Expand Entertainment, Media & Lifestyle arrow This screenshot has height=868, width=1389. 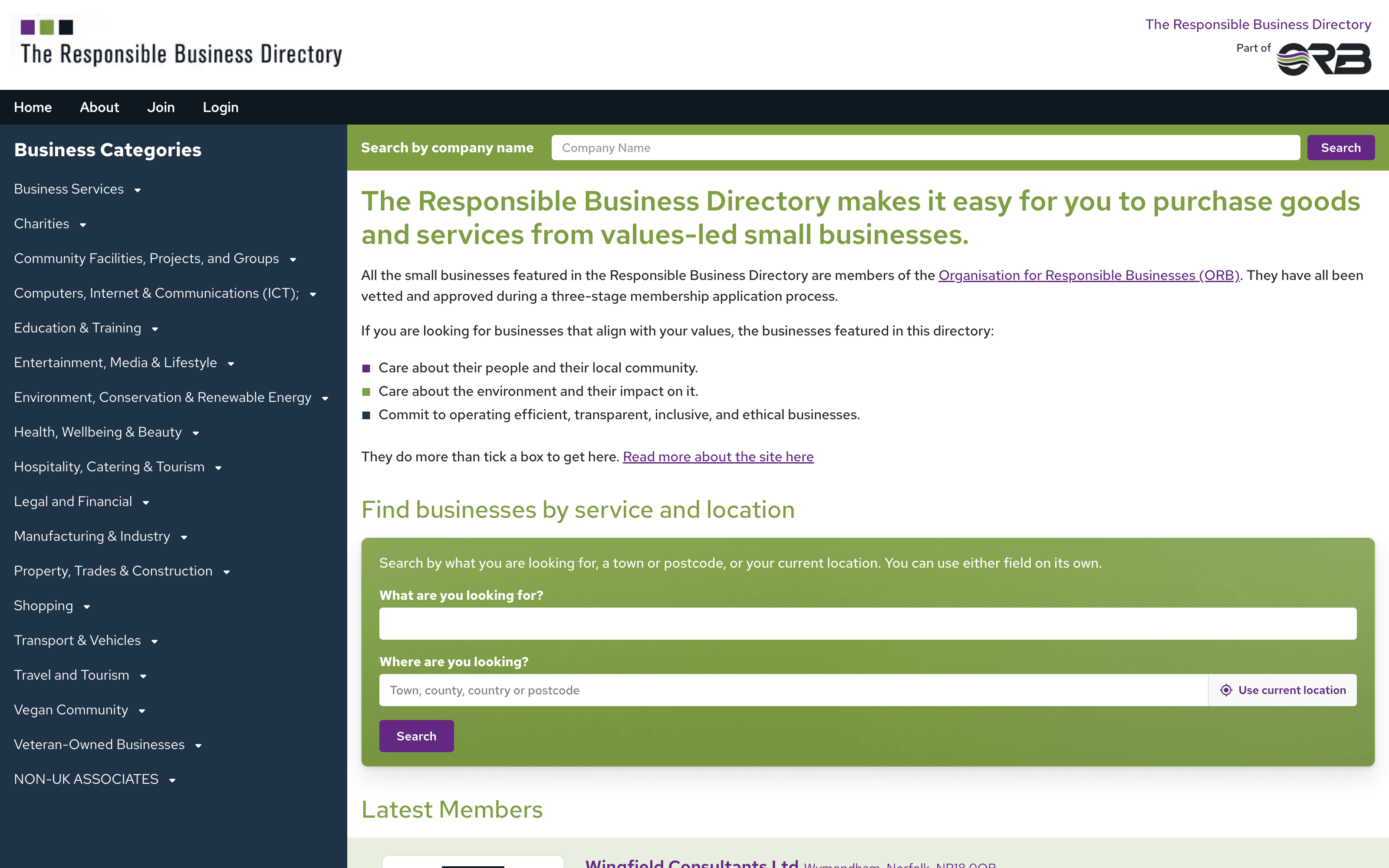231,364
